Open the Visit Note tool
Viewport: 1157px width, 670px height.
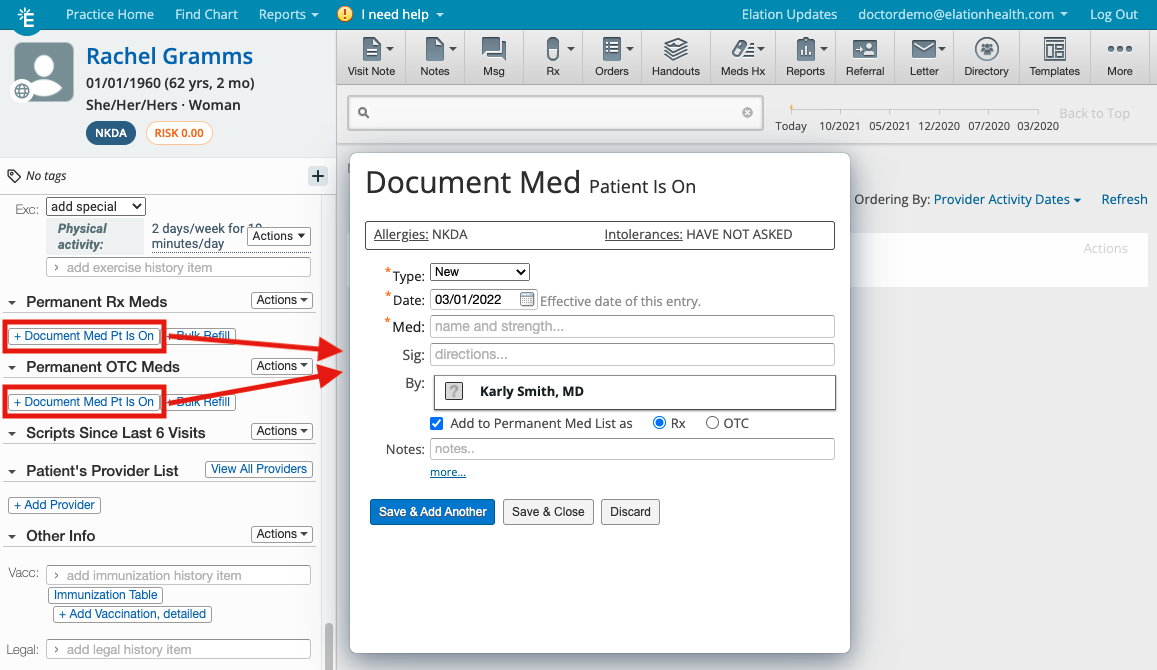(370, 55)
